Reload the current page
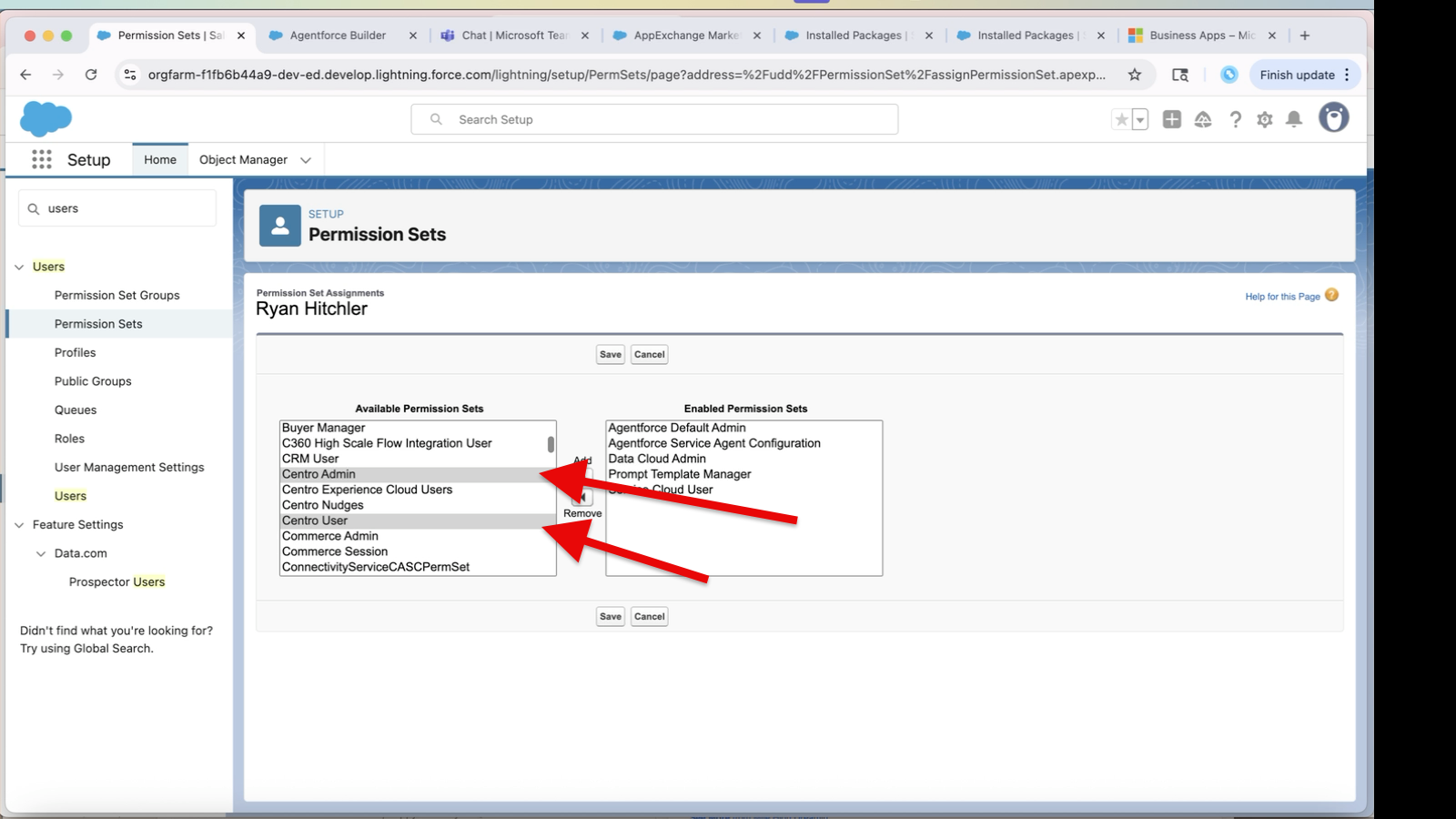The width and height of the screenshot is (1456, 819). [91, 75]
